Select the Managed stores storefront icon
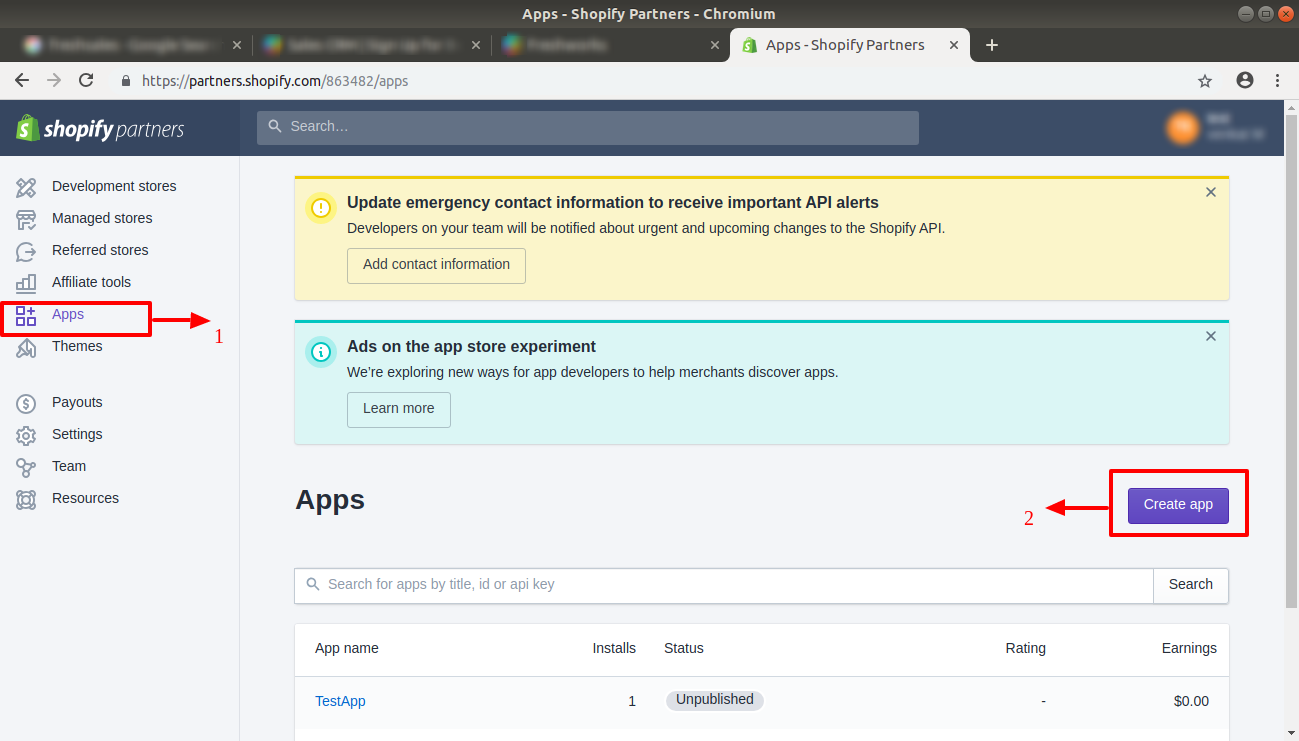Image resolution: width=1299 pixels, height=741 pixels. 26,219
